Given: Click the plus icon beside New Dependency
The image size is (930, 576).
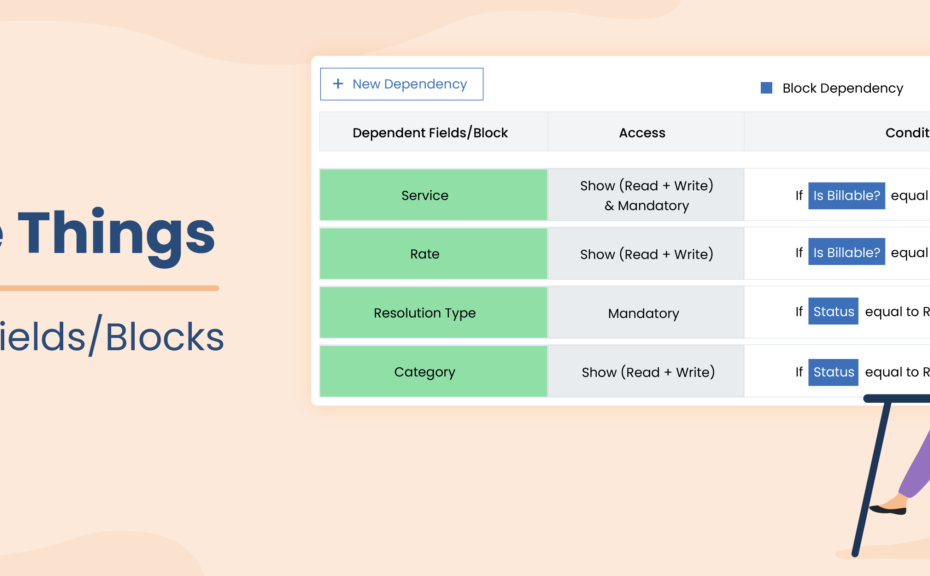Looking at the screenshot, I should tap(338, 84).
